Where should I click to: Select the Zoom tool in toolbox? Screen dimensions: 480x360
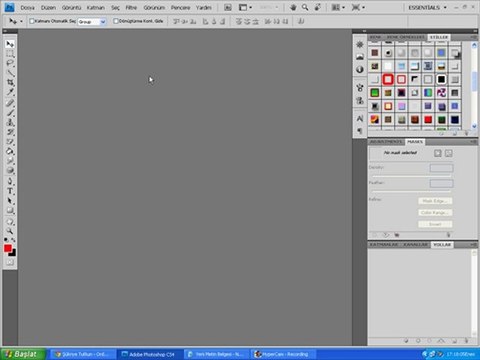(x=10, y=231)
